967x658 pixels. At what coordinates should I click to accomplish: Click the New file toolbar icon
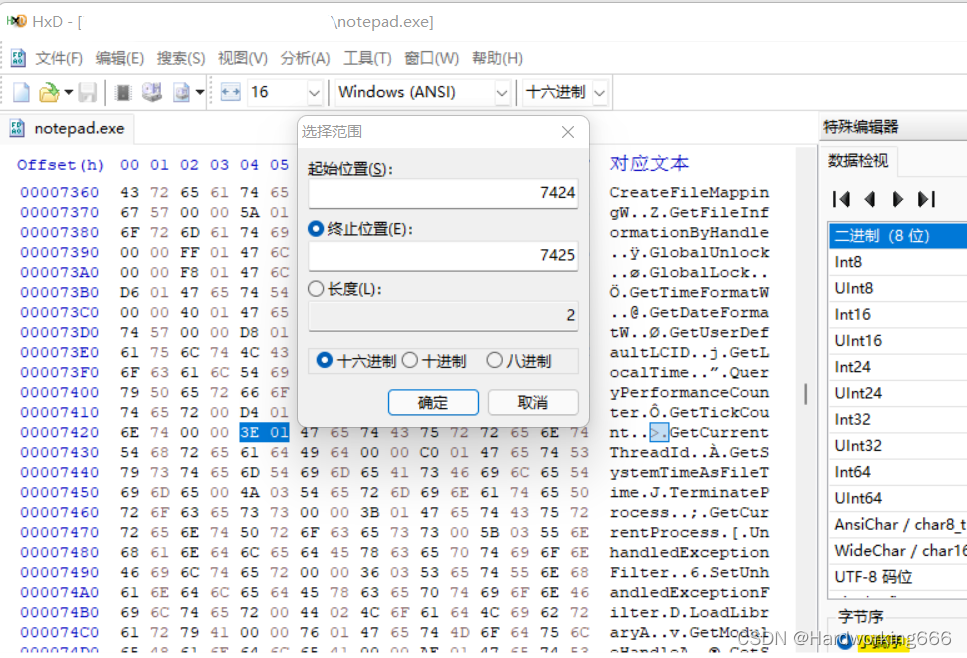tap(22, 93)
